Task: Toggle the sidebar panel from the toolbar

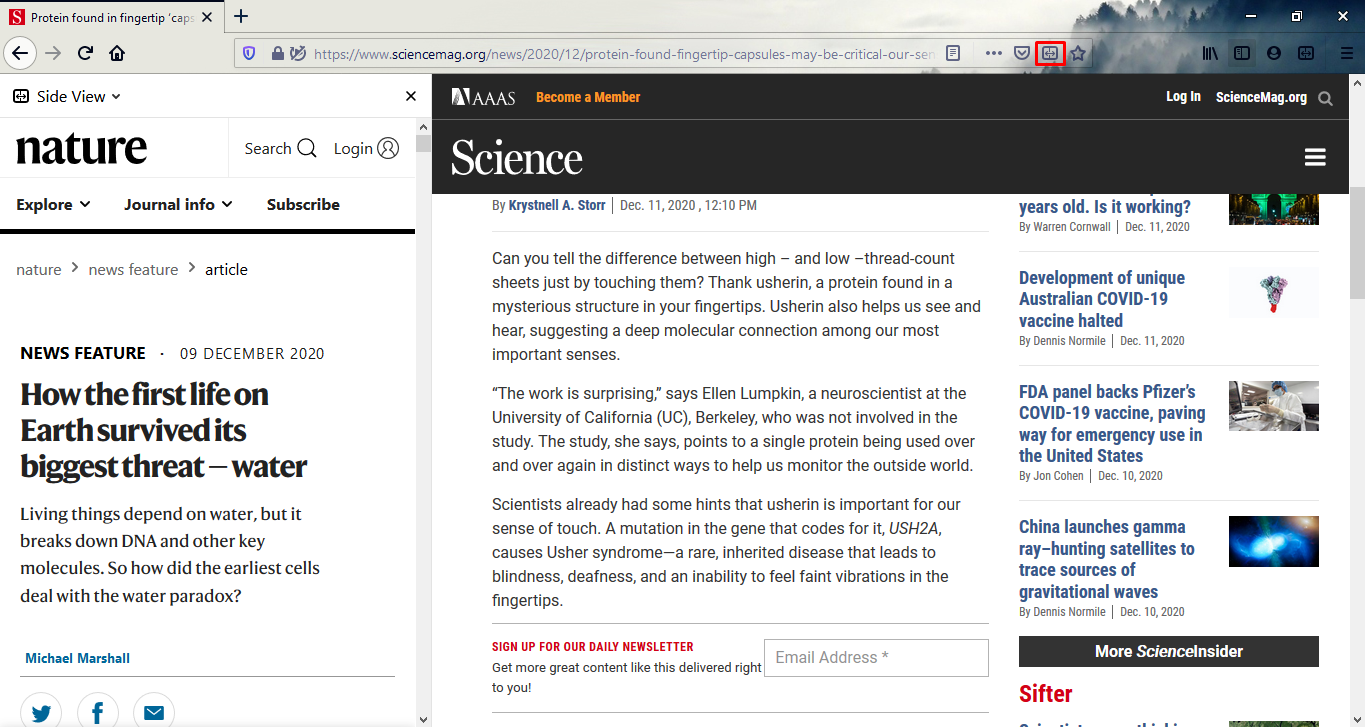Action: click(x=1242, y=53)
